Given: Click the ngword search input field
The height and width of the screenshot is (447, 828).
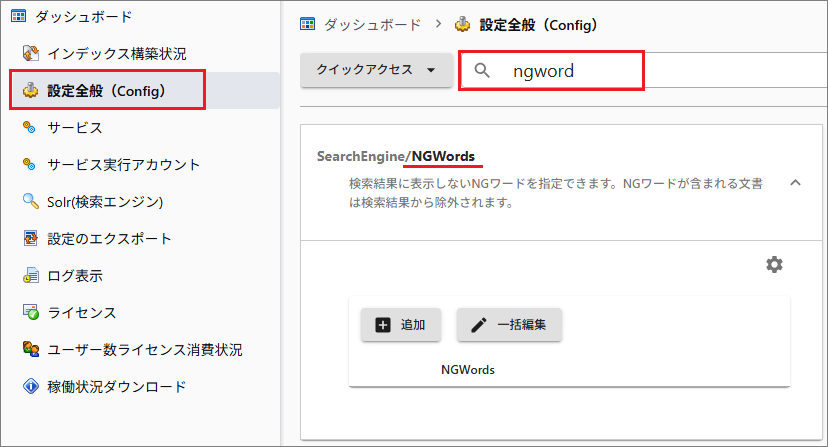Looking at the screenshot, I should 570,72.
